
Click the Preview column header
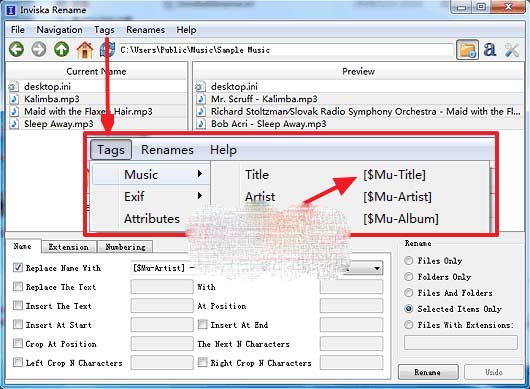point(358,71)
